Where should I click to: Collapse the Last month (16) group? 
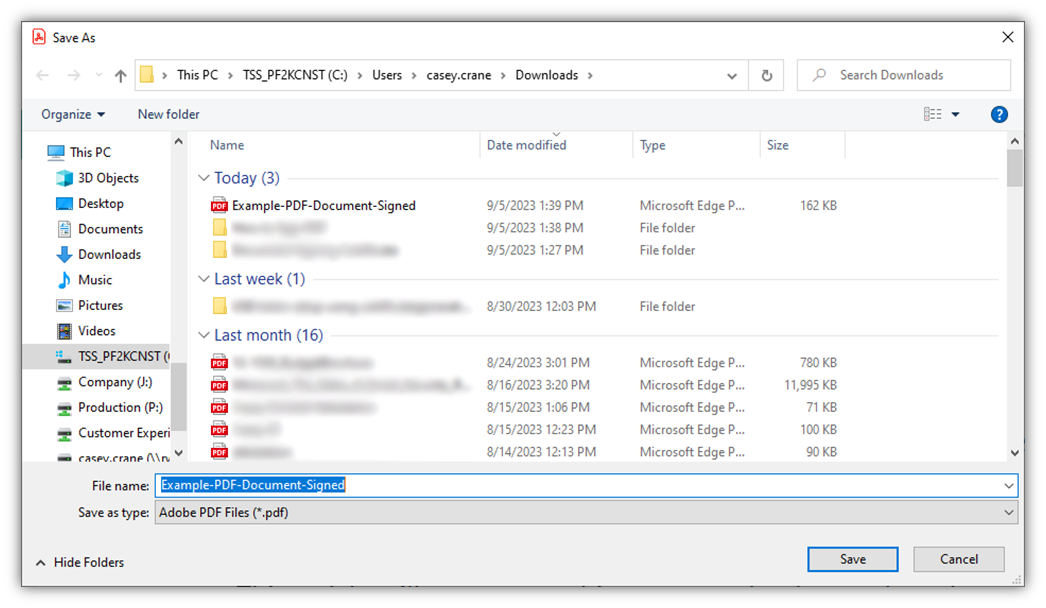coord(204,335)
